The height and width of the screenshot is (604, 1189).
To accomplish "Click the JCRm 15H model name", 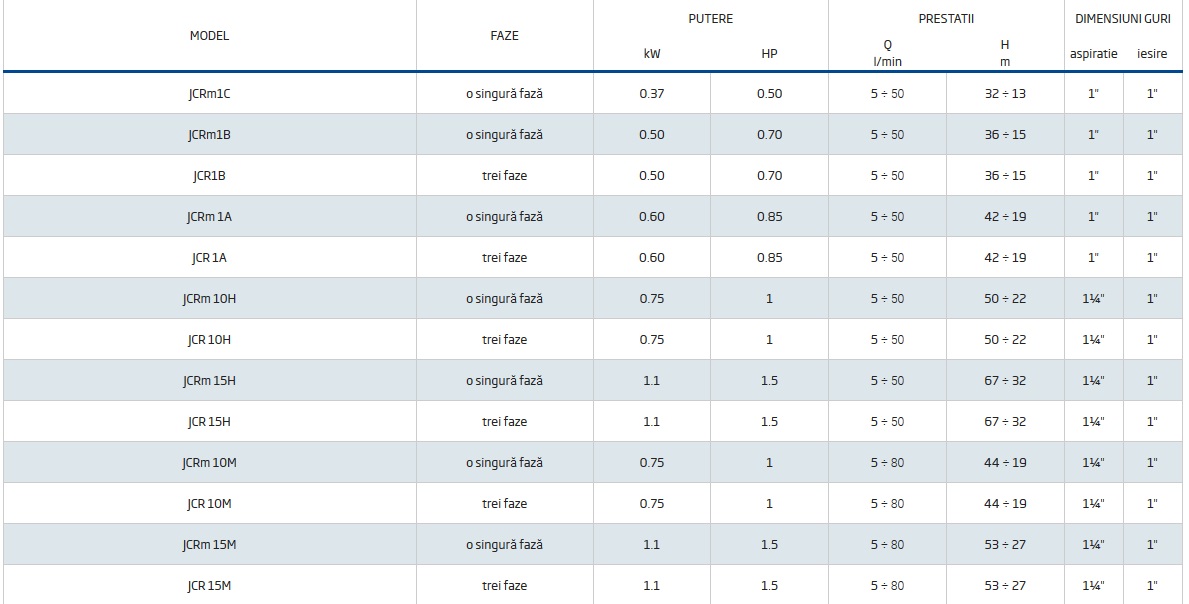I will 209,381.
